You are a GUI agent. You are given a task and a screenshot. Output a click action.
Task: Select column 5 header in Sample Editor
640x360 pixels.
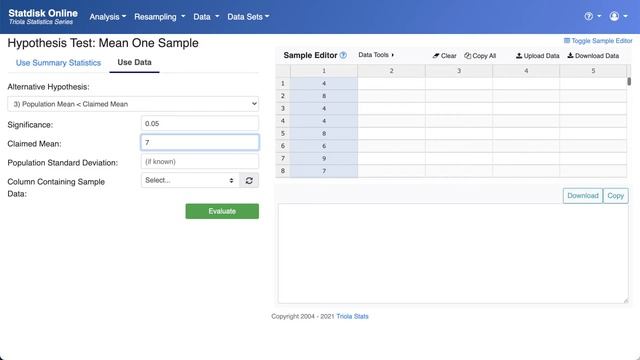coord(593,71)
